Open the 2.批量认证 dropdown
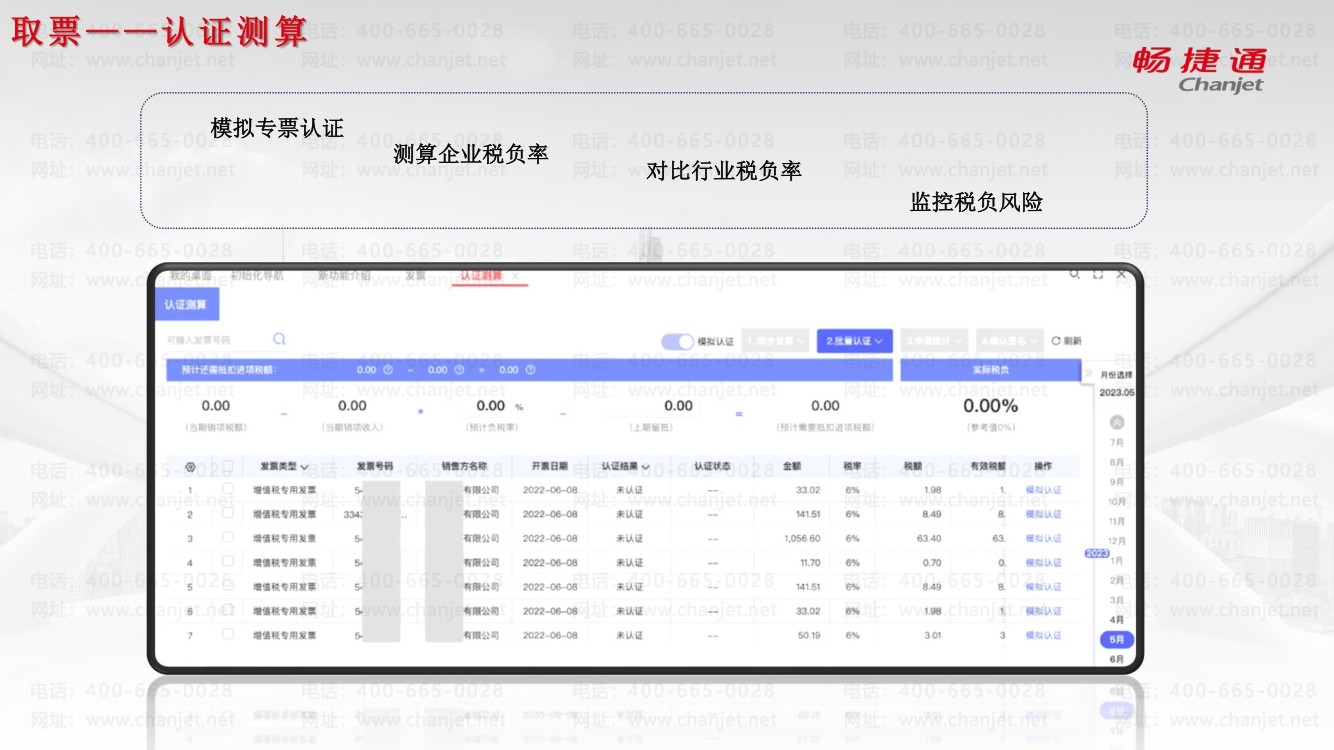1334x750 pixels. 855,341
